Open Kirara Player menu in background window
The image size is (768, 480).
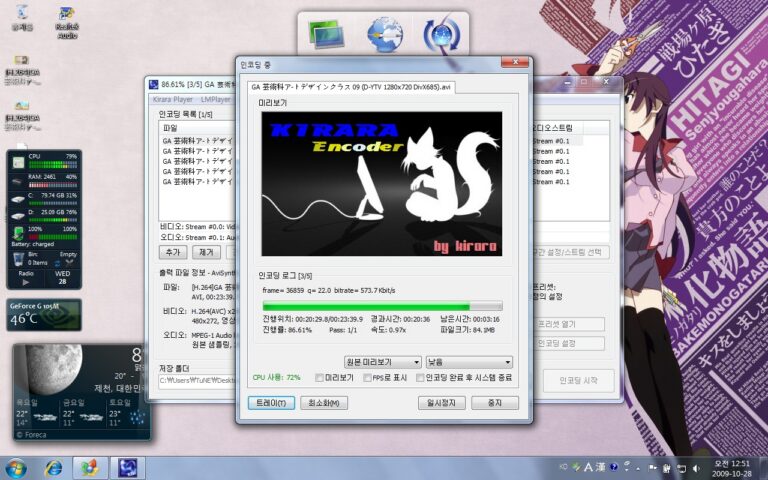pos(172,99)
